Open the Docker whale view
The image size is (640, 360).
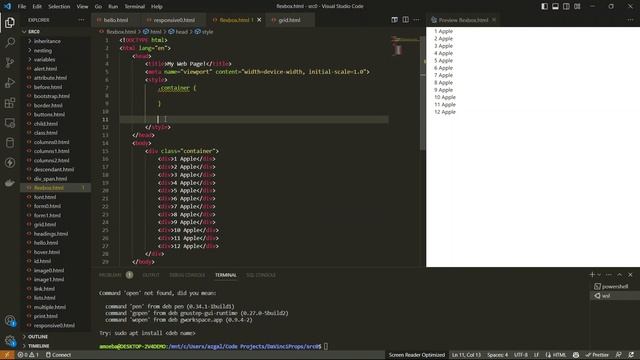10,182
